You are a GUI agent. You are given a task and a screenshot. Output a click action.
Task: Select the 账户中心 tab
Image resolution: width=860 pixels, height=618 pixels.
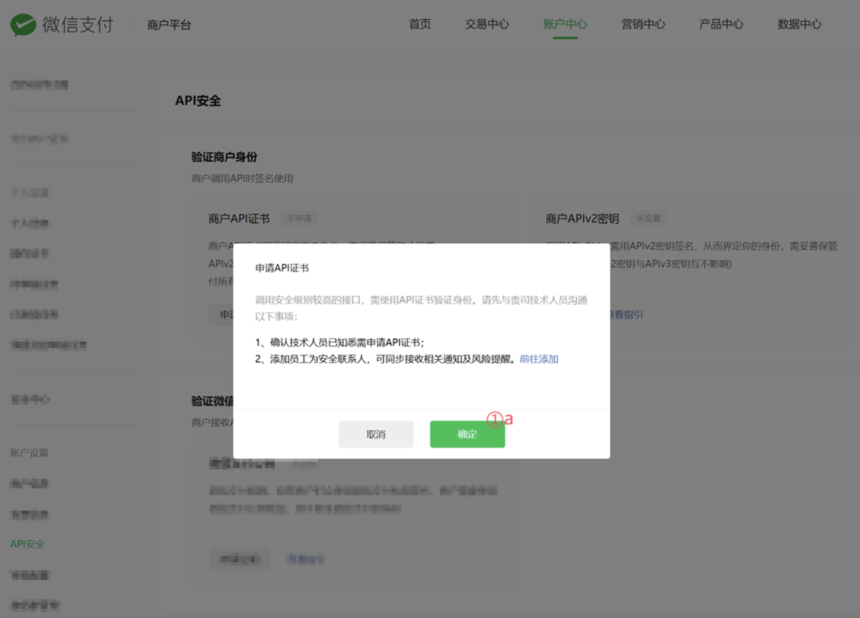pyautogui.click(x=565, y=24)
